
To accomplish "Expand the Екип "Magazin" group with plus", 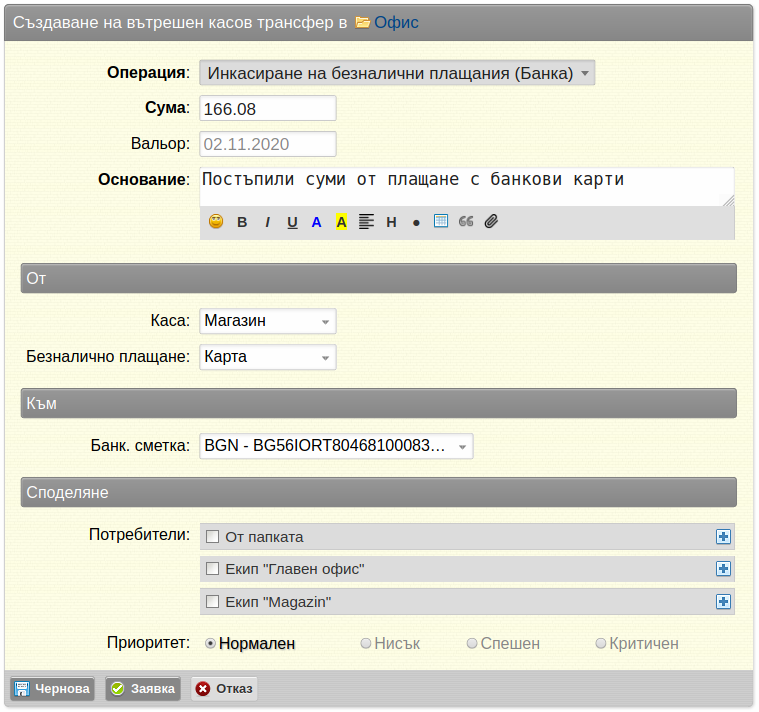I will point(723,602).
